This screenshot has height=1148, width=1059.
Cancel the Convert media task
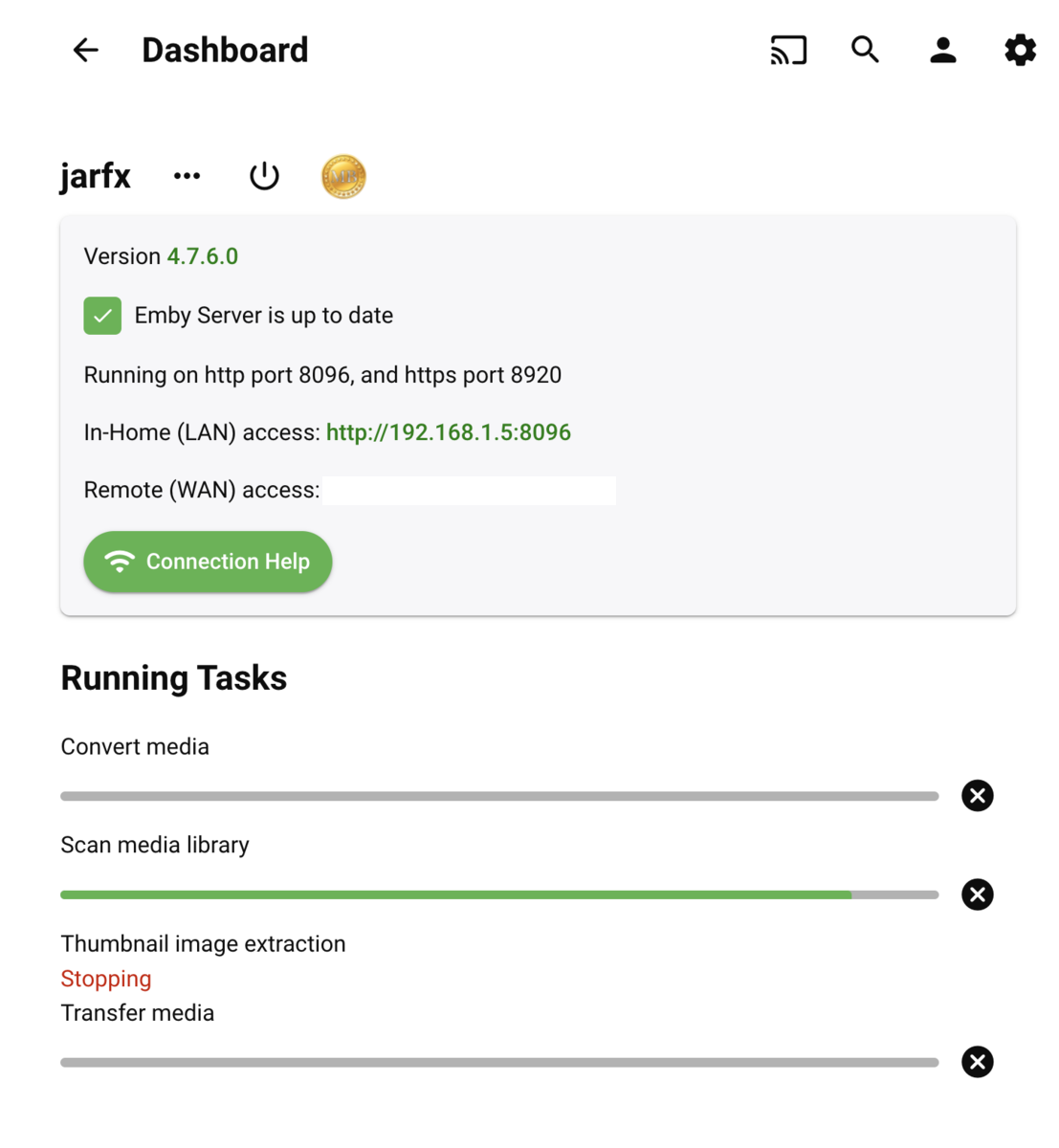(x=977, y=796)
